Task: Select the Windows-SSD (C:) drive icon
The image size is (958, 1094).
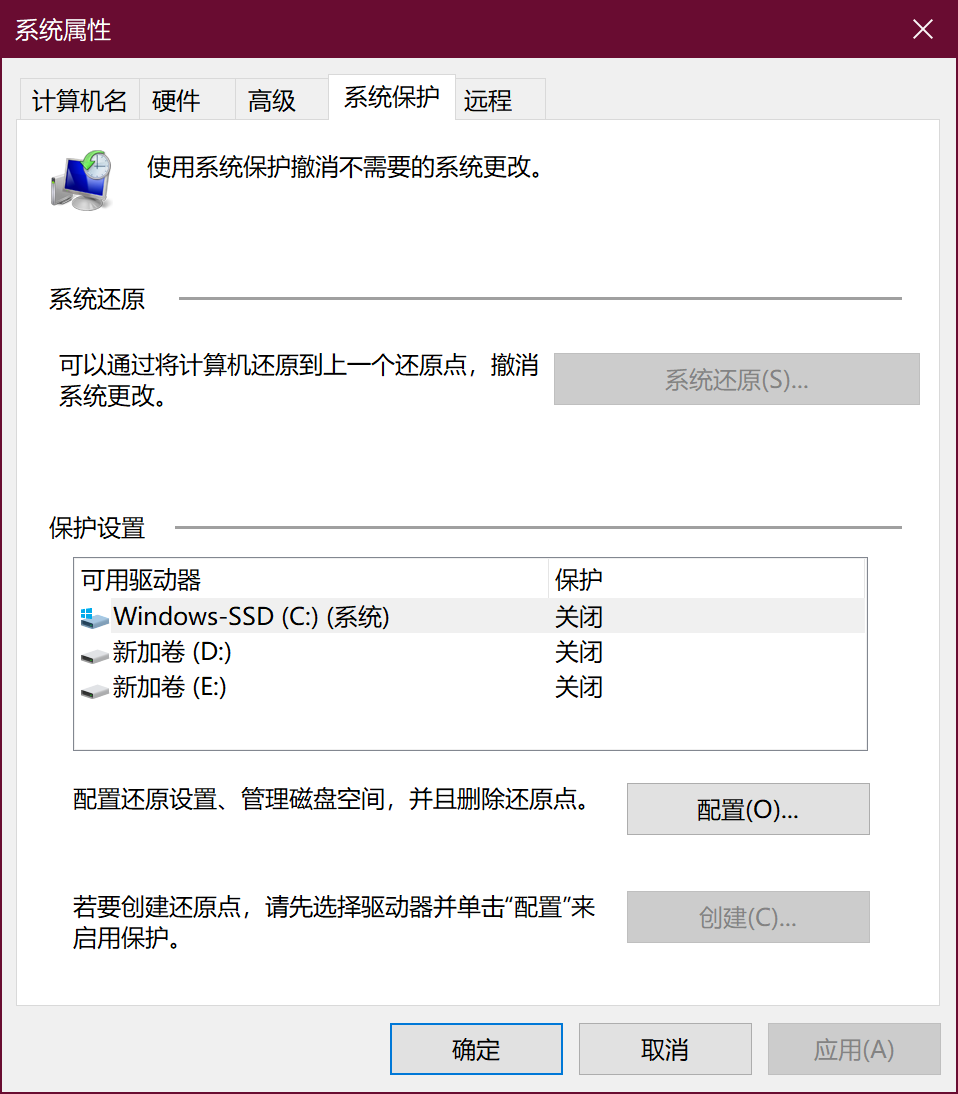Action: (94, 617)
